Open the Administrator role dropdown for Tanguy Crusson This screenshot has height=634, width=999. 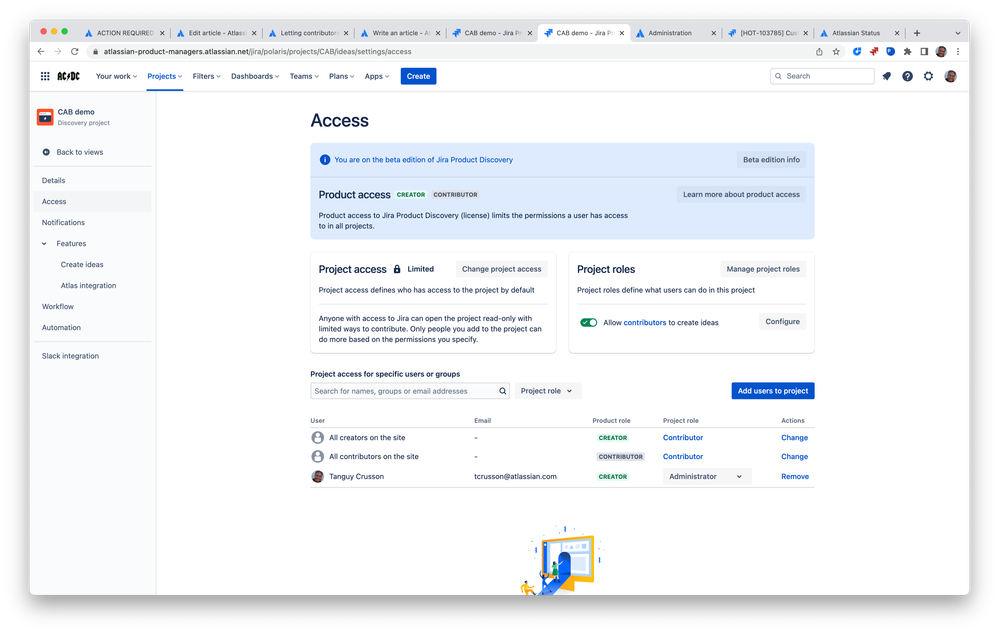[x=707, y=477]
